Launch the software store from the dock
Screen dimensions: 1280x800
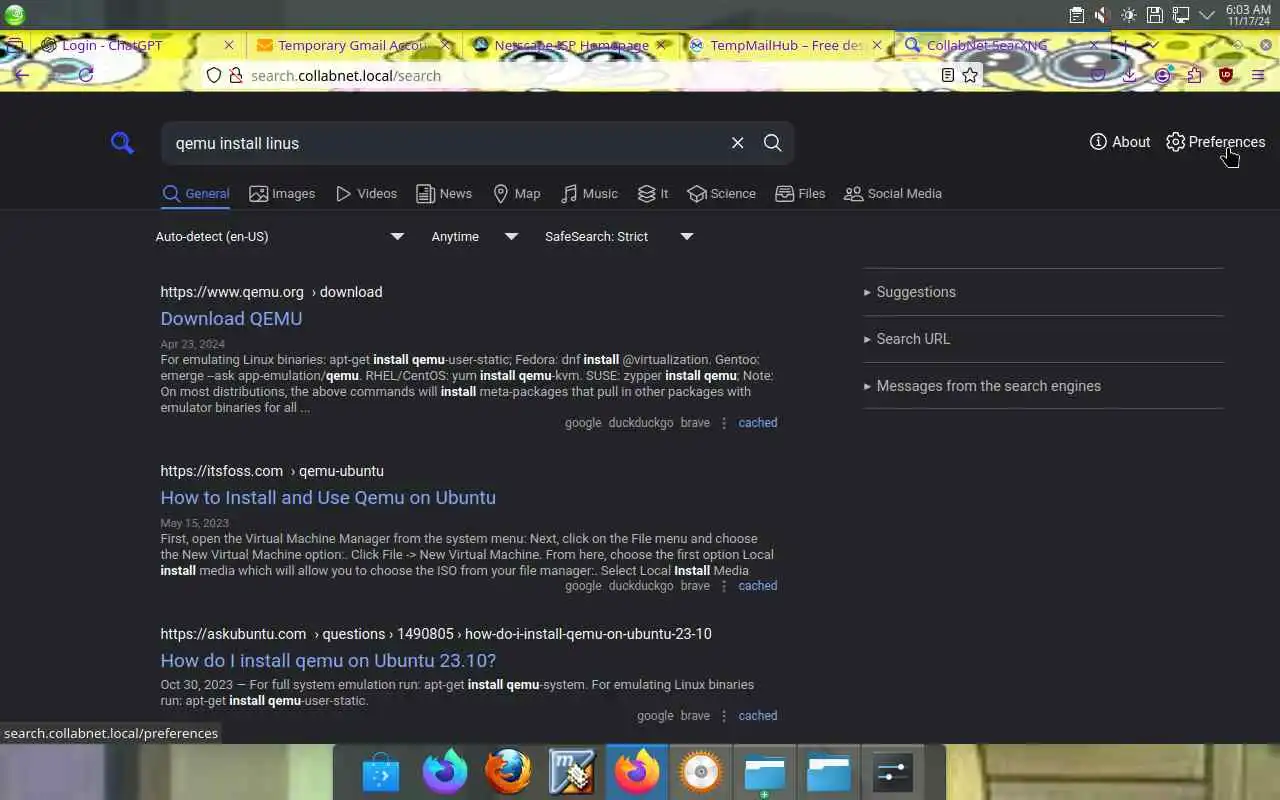coord(381,772)
